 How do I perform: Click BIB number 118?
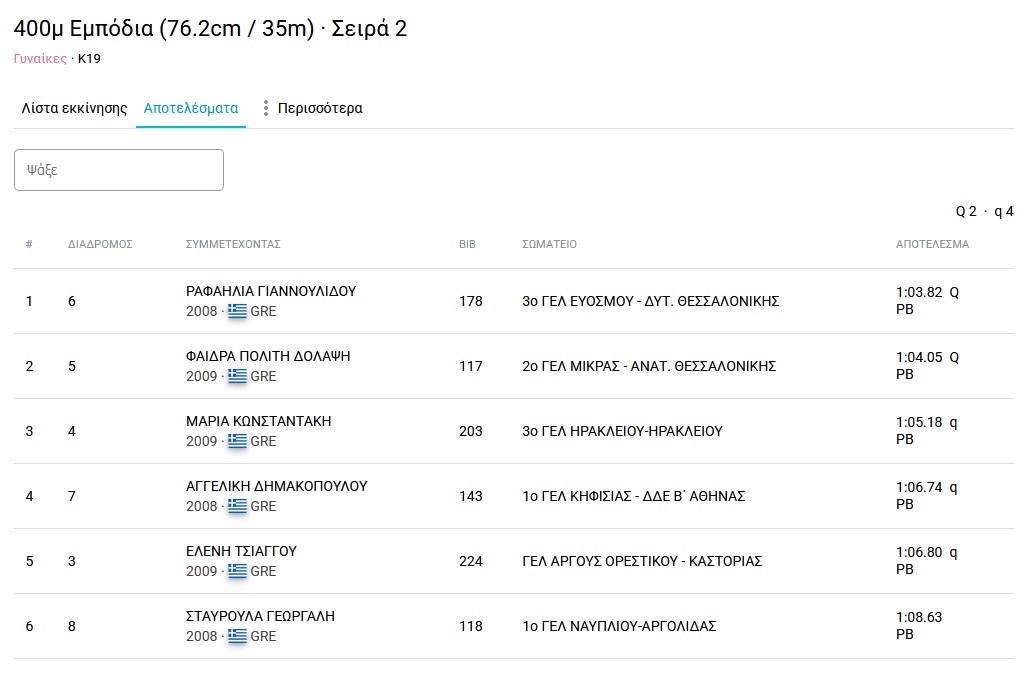(470, 626)
